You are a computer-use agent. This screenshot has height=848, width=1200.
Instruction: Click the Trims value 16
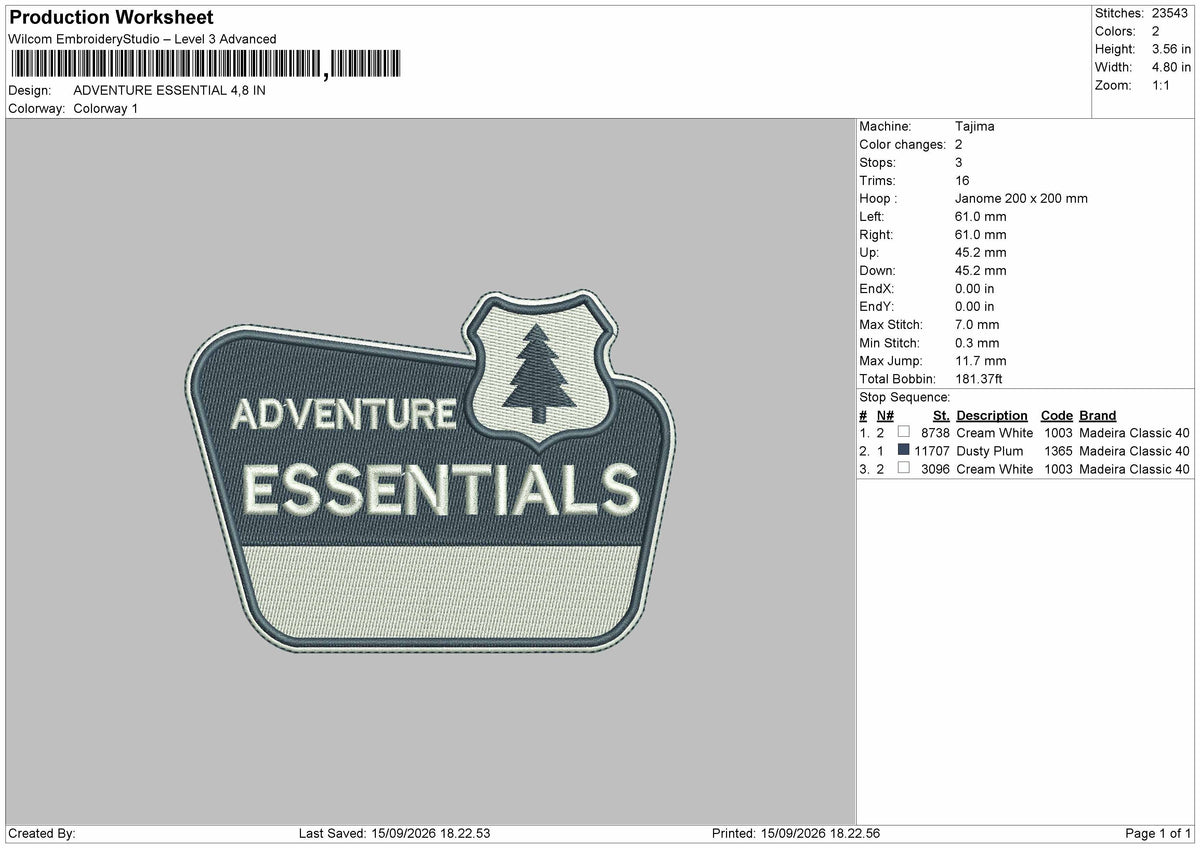962,180
